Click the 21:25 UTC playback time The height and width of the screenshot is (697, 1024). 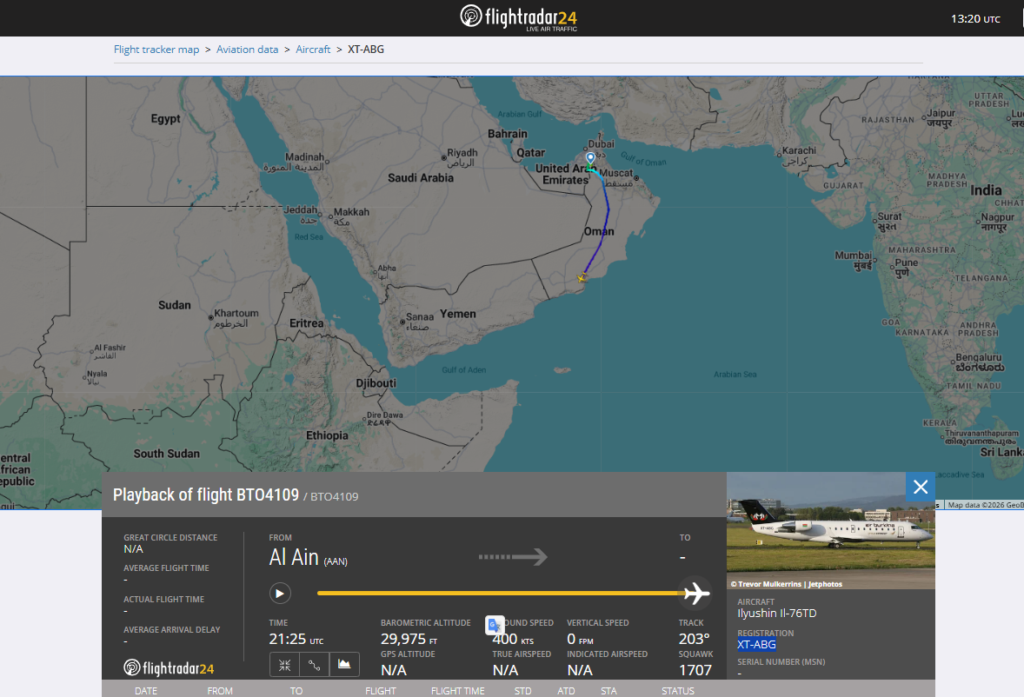296,639
